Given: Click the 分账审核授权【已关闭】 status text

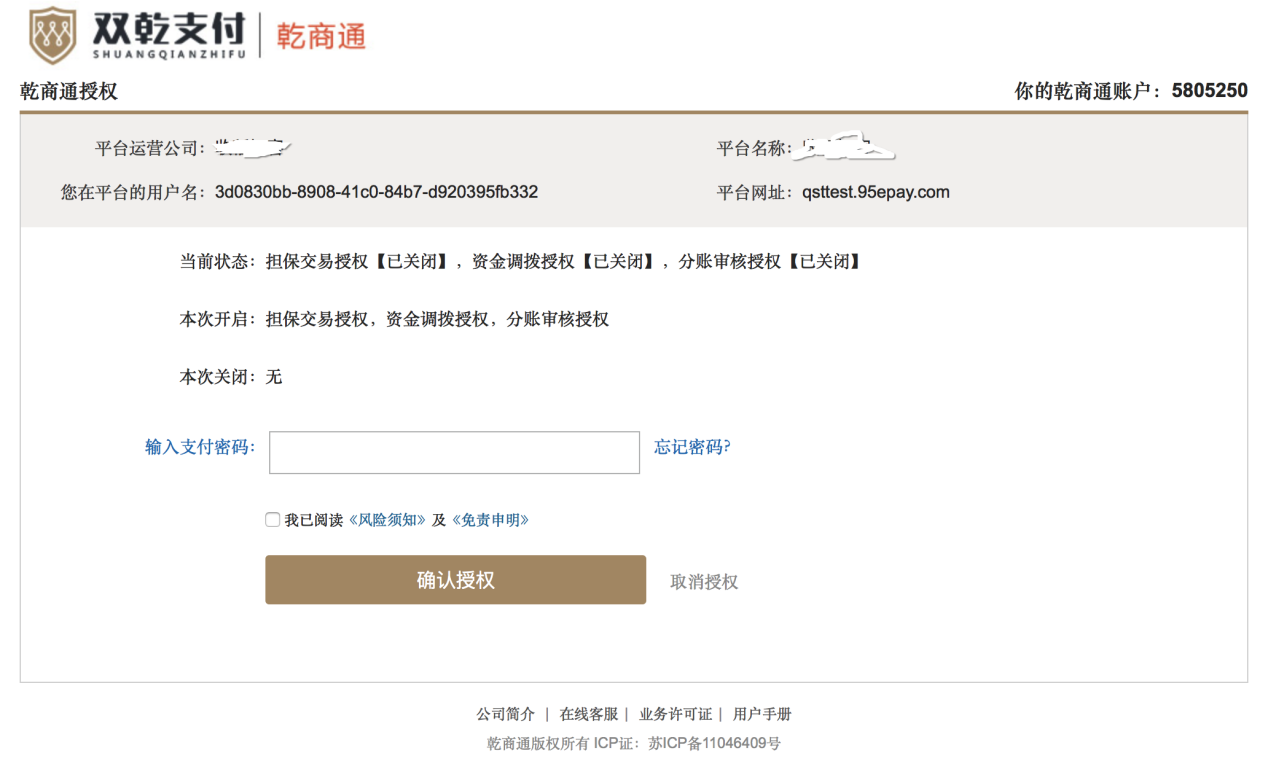Looking at the screenshot, I should [770, 262].
